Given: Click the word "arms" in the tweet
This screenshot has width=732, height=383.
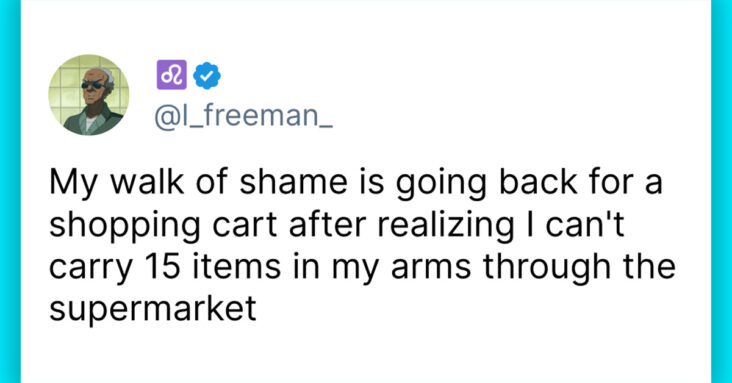Looking at the screenshot, I should tap(431, 269).
